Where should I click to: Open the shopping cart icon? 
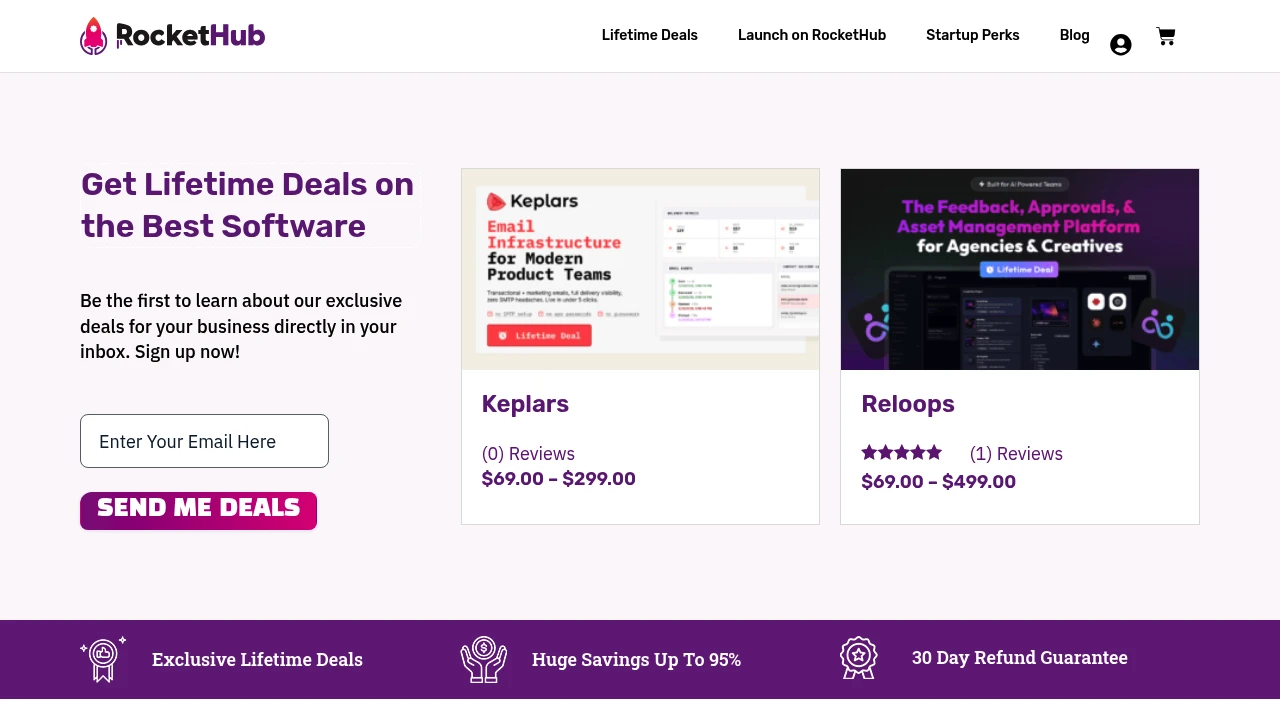[x=1166, y=36]
